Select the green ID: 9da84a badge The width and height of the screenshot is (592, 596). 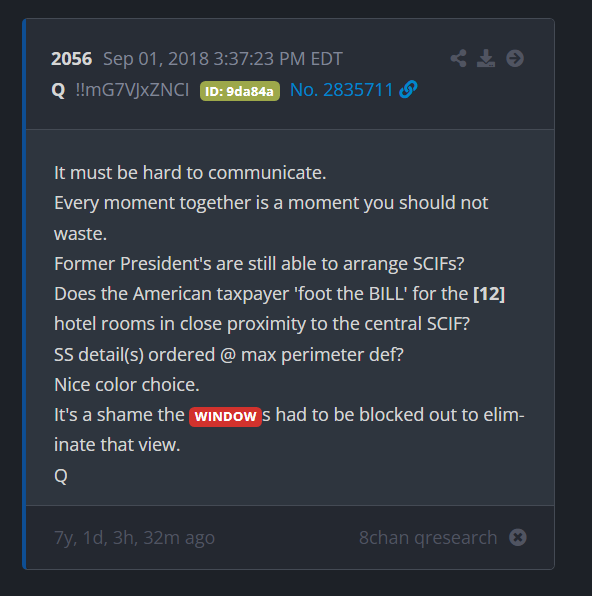point(240,91)
